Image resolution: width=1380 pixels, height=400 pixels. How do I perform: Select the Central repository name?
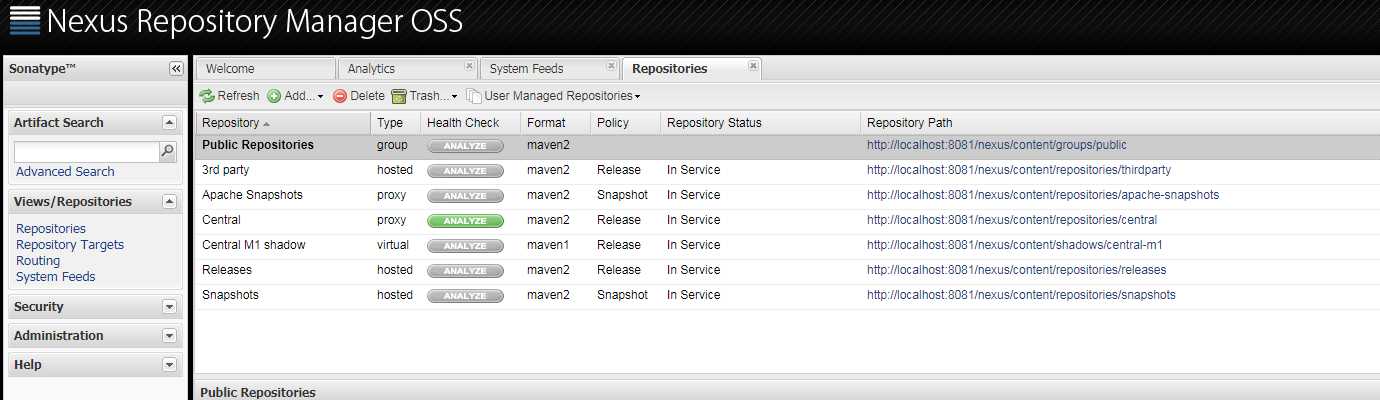(221, 220)
